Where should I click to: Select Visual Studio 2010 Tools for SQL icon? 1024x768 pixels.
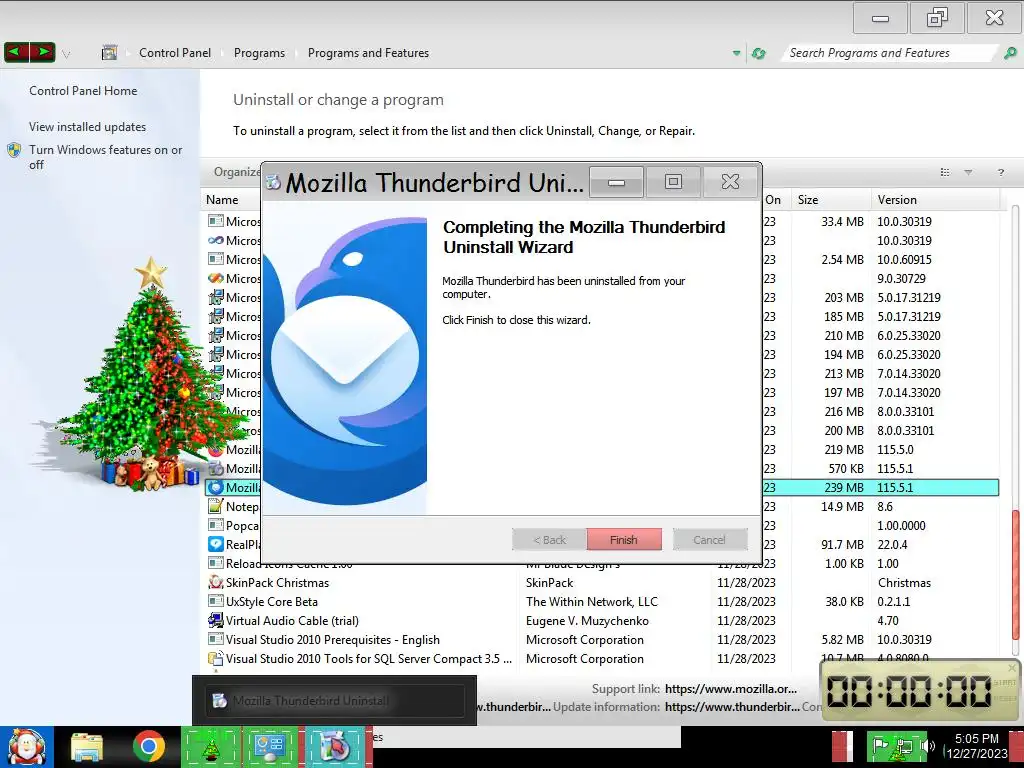(216, 658)
